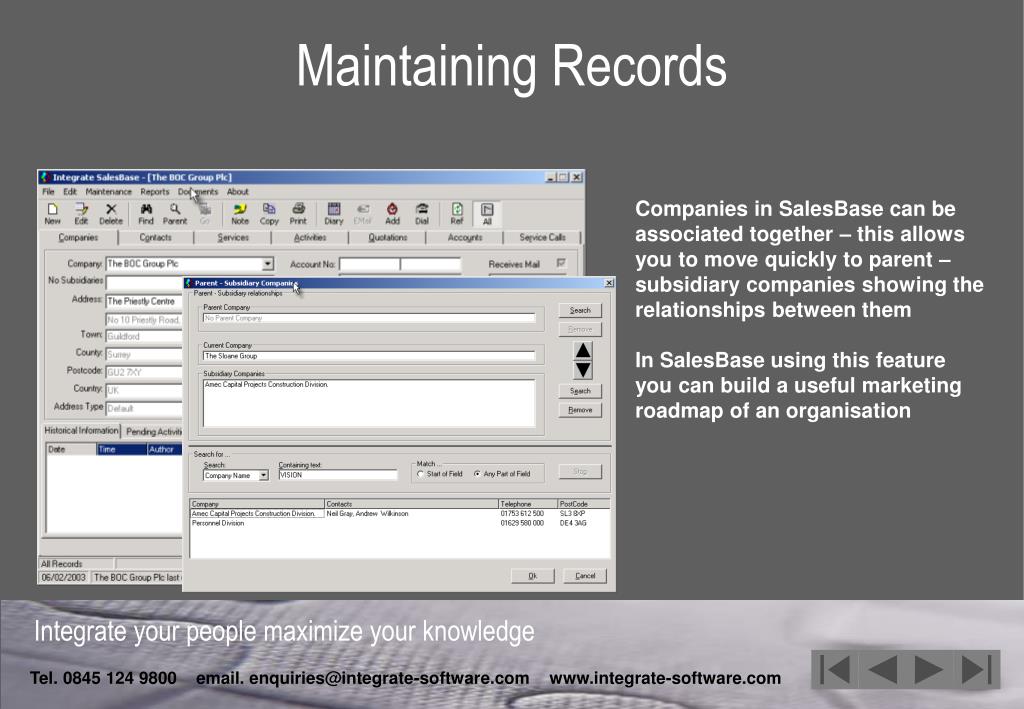Click the Account No input field
The image size is (1024, 709).
click(x=400, y=264)
